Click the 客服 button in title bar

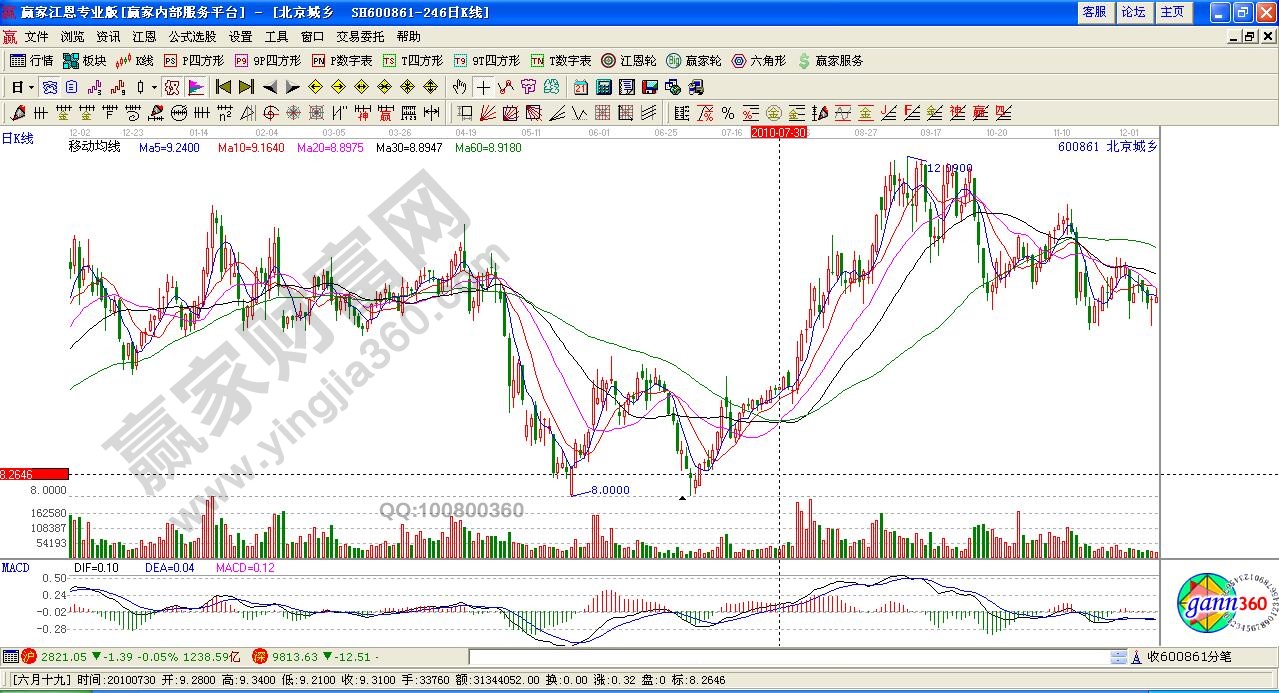pyautogui.click(x=1094, y=12)
